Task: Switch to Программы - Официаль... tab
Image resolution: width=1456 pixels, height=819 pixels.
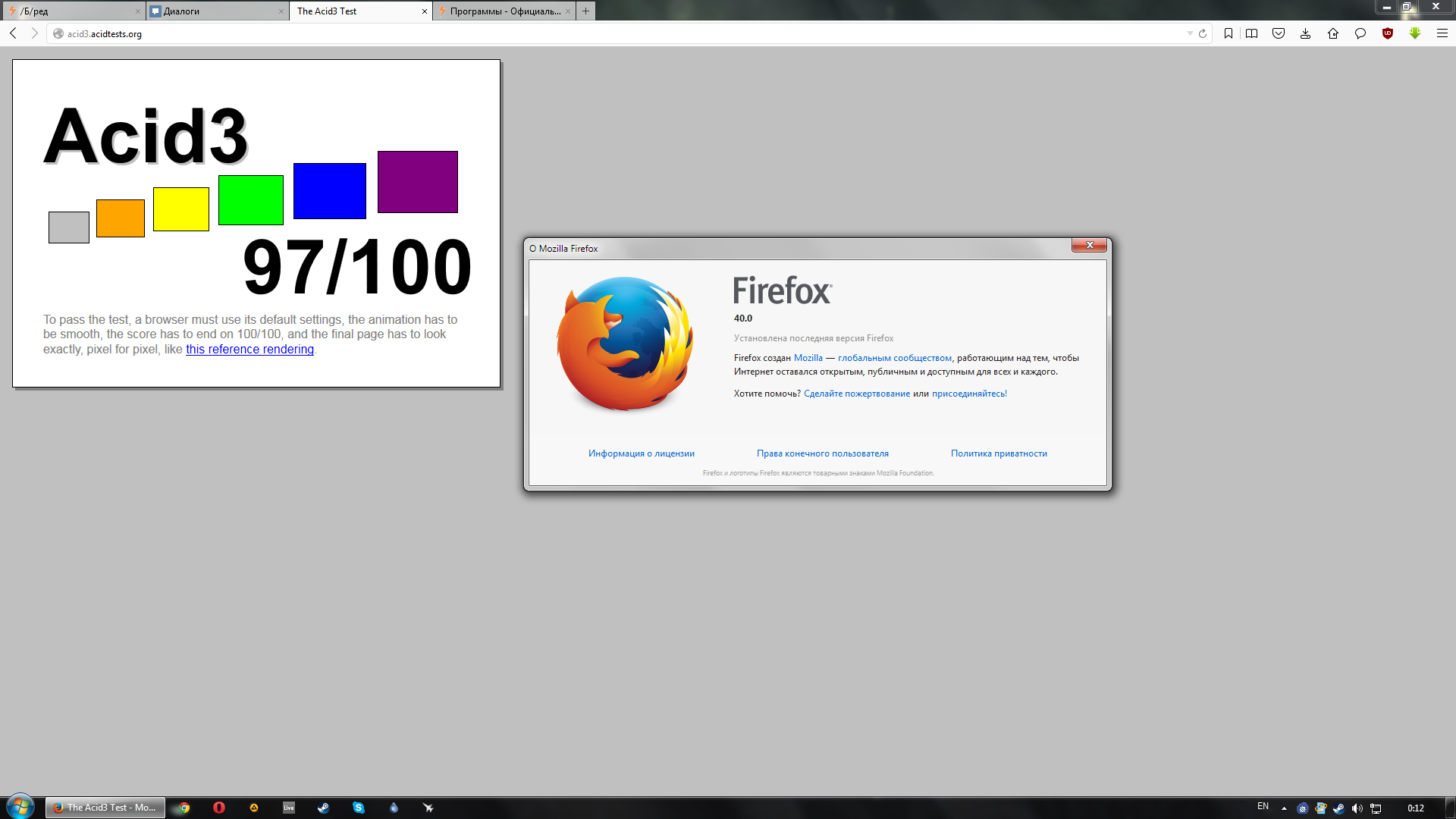Action: tap(504, 11)
